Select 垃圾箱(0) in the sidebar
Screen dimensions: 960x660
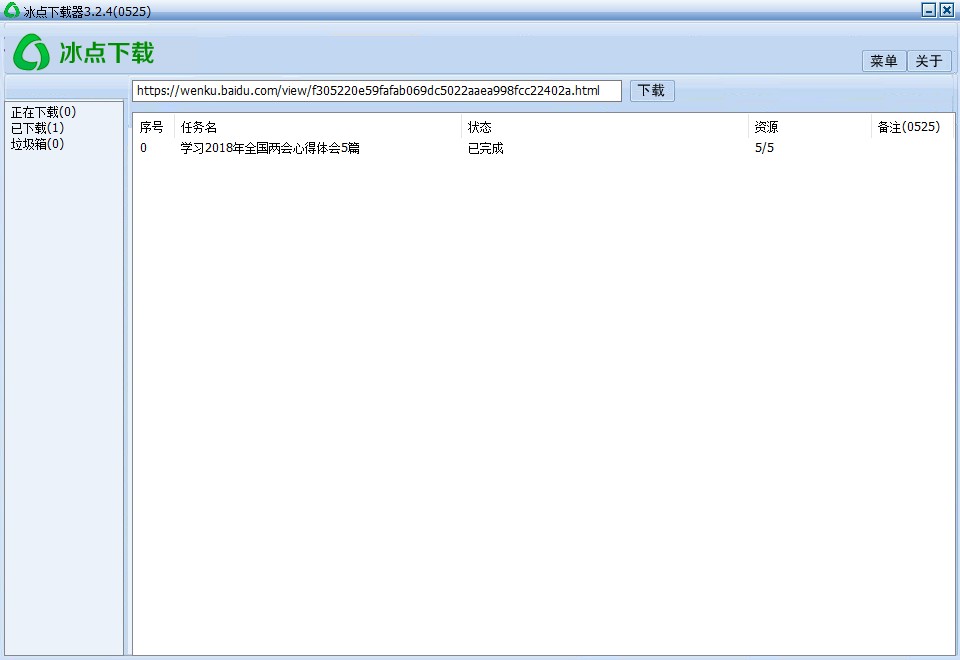point(37,144)
